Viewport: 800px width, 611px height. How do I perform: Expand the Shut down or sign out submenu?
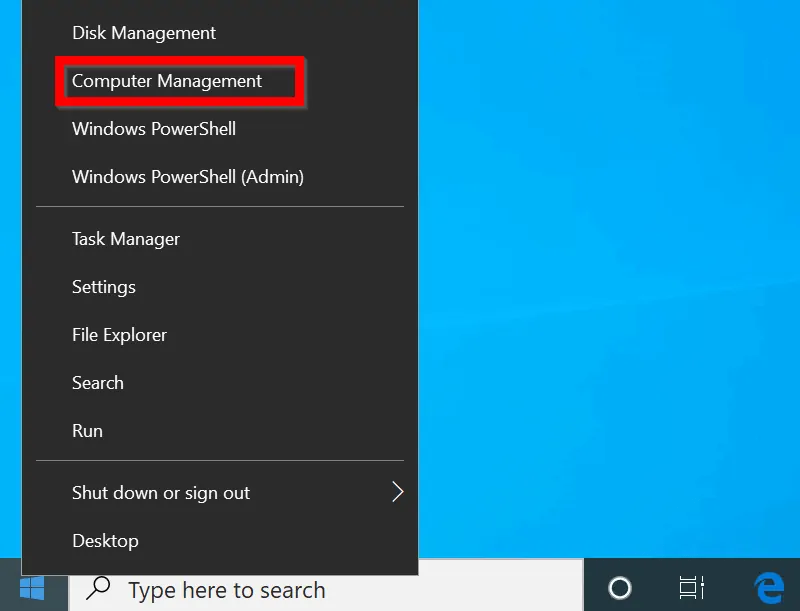click(160, 492)
